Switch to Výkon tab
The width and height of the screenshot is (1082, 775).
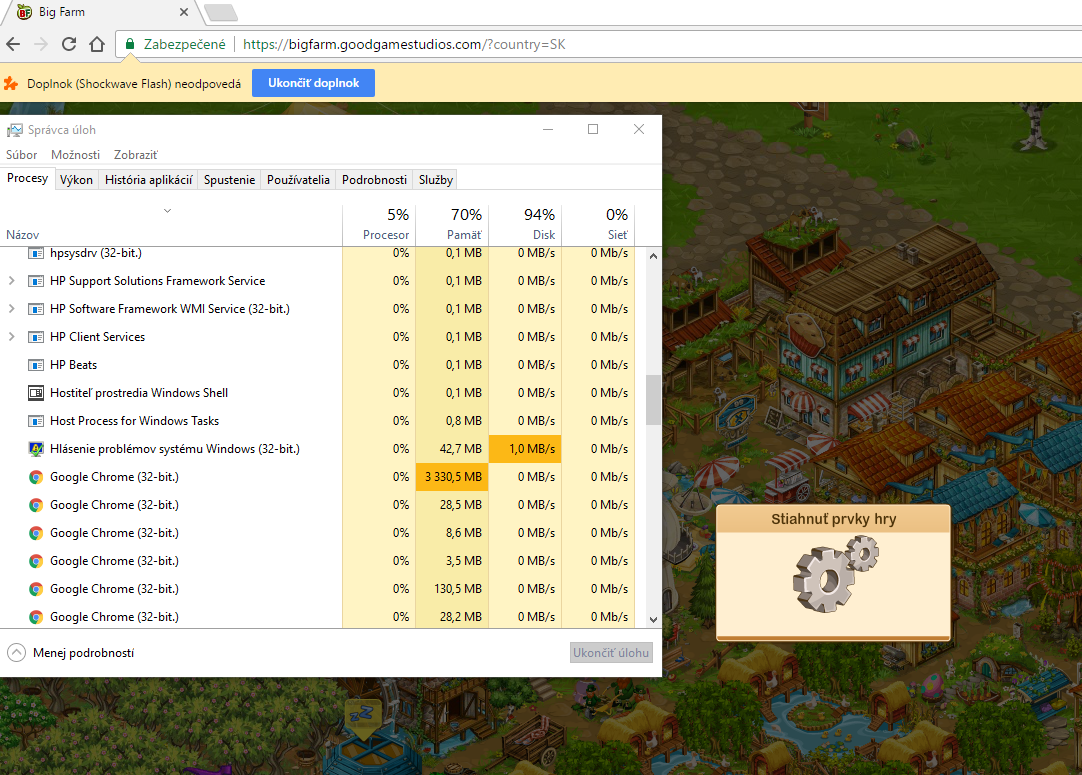pos(76,179)
